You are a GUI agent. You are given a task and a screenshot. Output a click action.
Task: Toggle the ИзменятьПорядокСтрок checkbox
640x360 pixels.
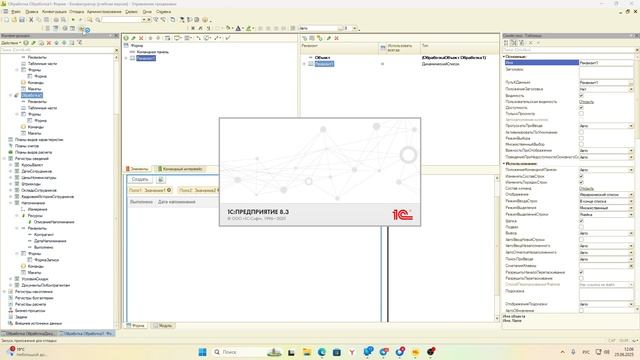(581, 182)
